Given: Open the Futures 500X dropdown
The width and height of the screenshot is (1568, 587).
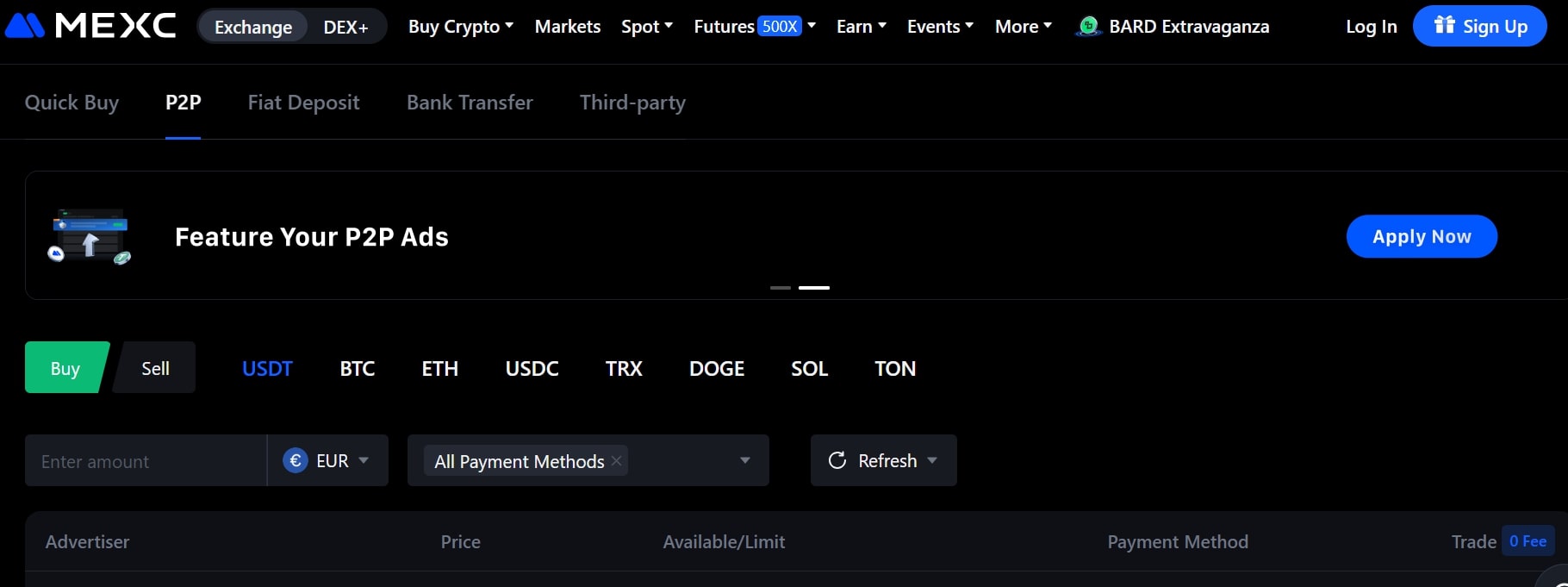Looking at the screenshot, I should (x=755, y=27).
